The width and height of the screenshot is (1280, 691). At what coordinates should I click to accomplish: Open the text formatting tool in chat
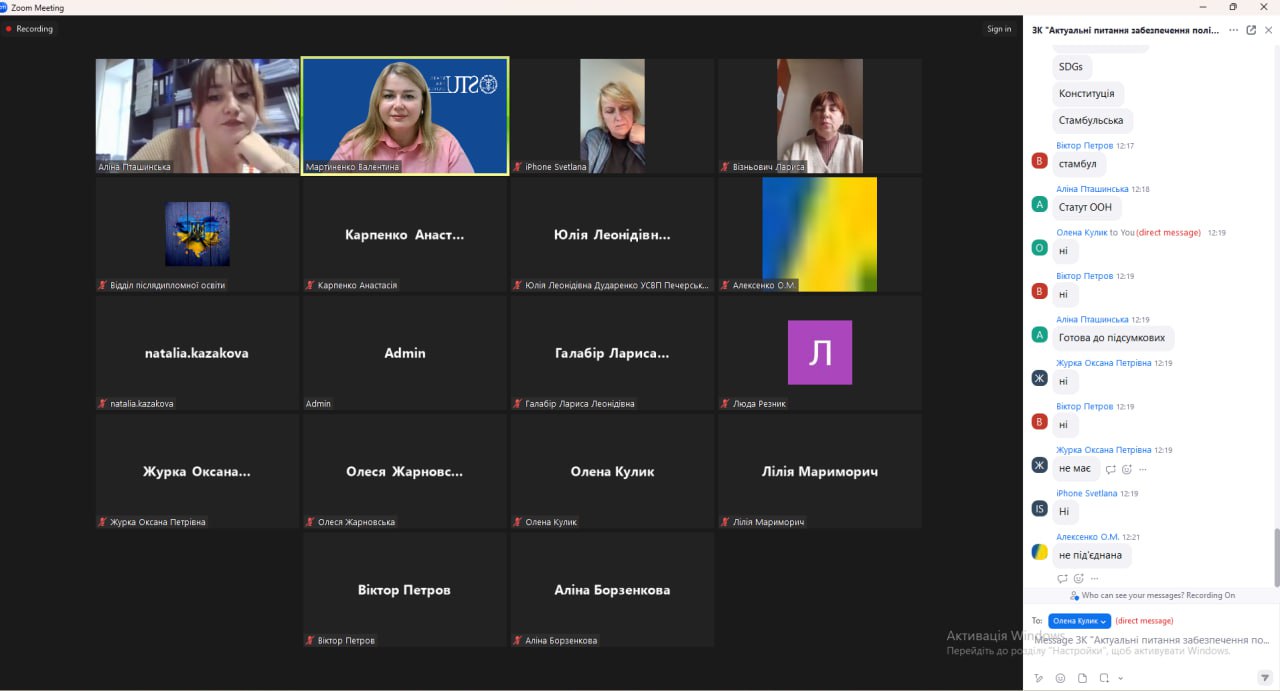click(x=1038, y=678)
